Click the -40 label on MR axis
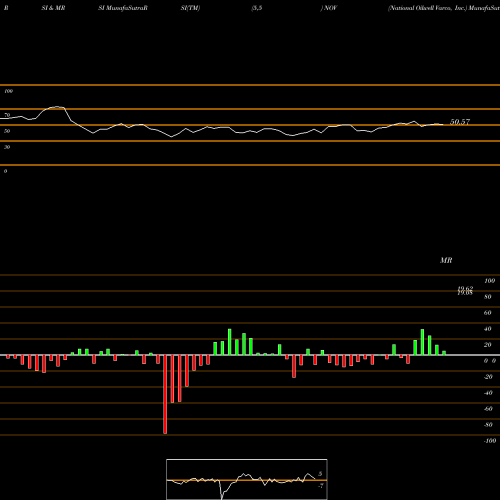Viewport: 500px width, 500px height. (488, 393)
